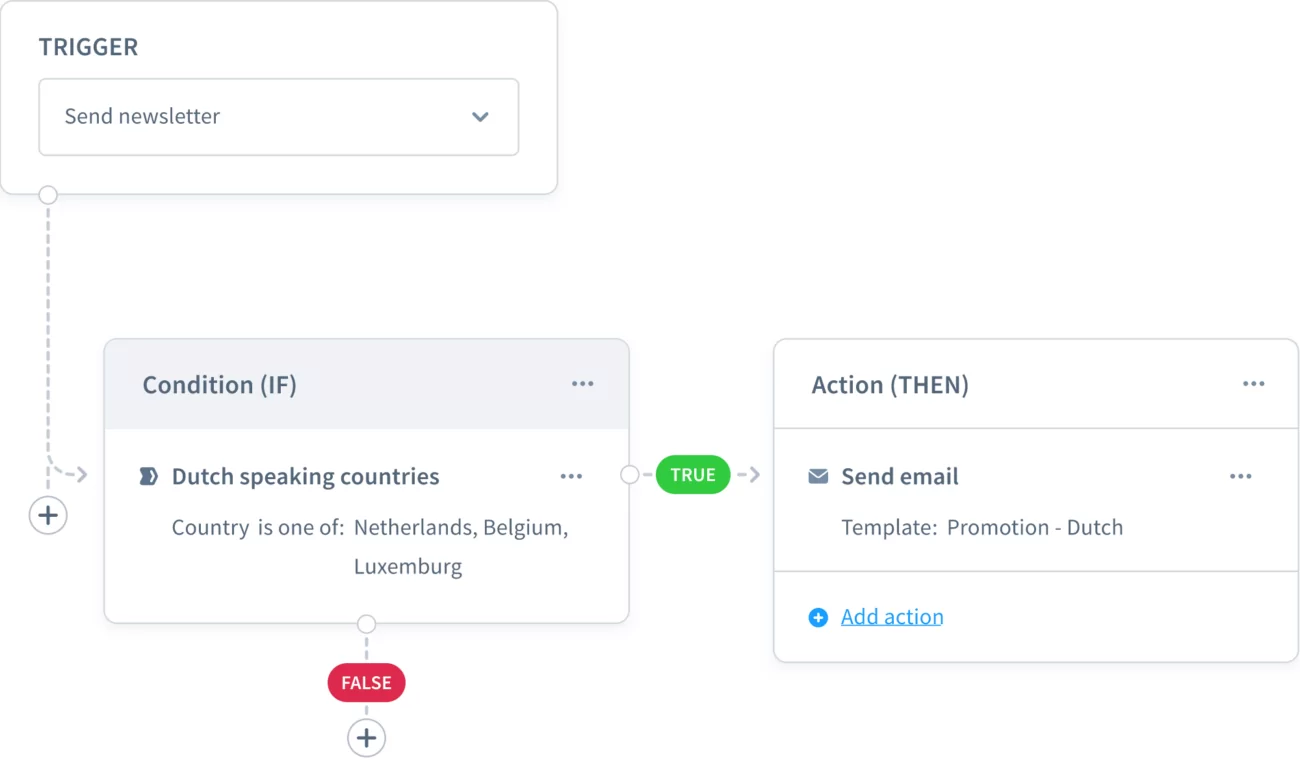Click the Promotion - Dutch template text

click(x=1035, y=527)
